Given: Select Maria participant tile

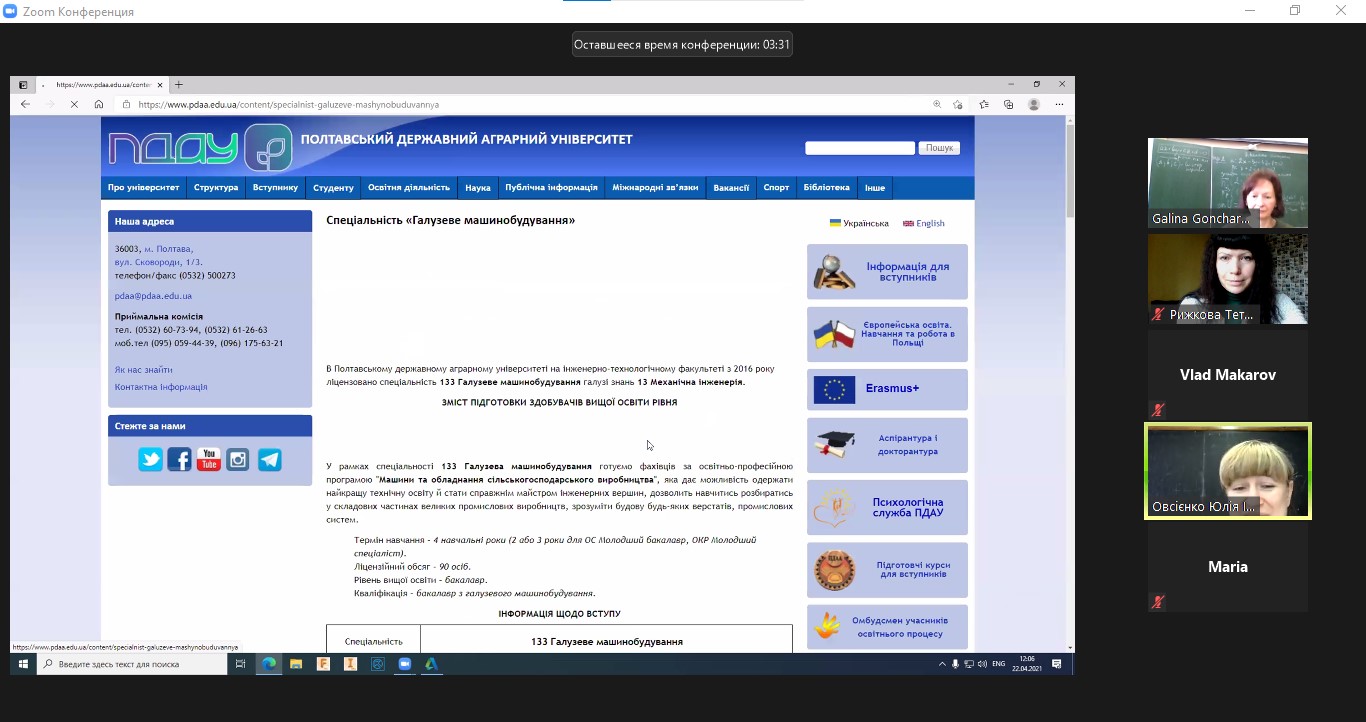Looking at the screenshot, I should tap(1228, 567).
